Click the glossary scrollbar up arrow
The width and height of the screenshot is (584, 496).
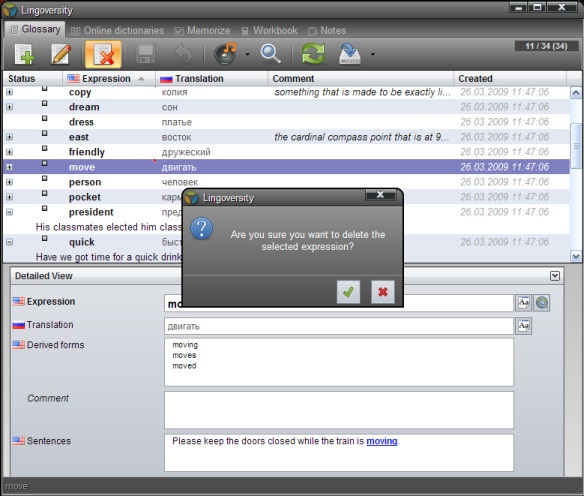point(576,92)
